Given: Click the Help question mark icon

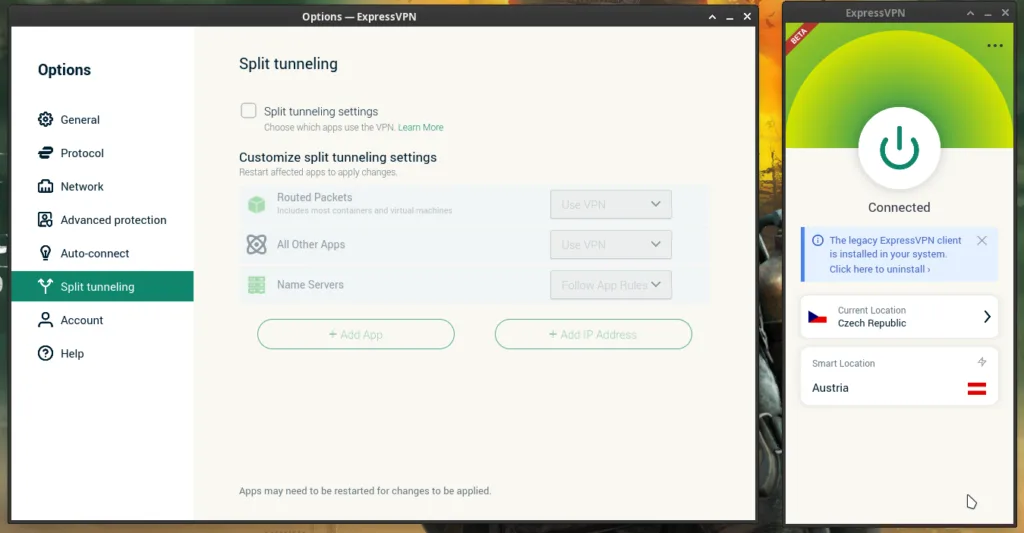Looking at the screenshot, I should point(45,353).
